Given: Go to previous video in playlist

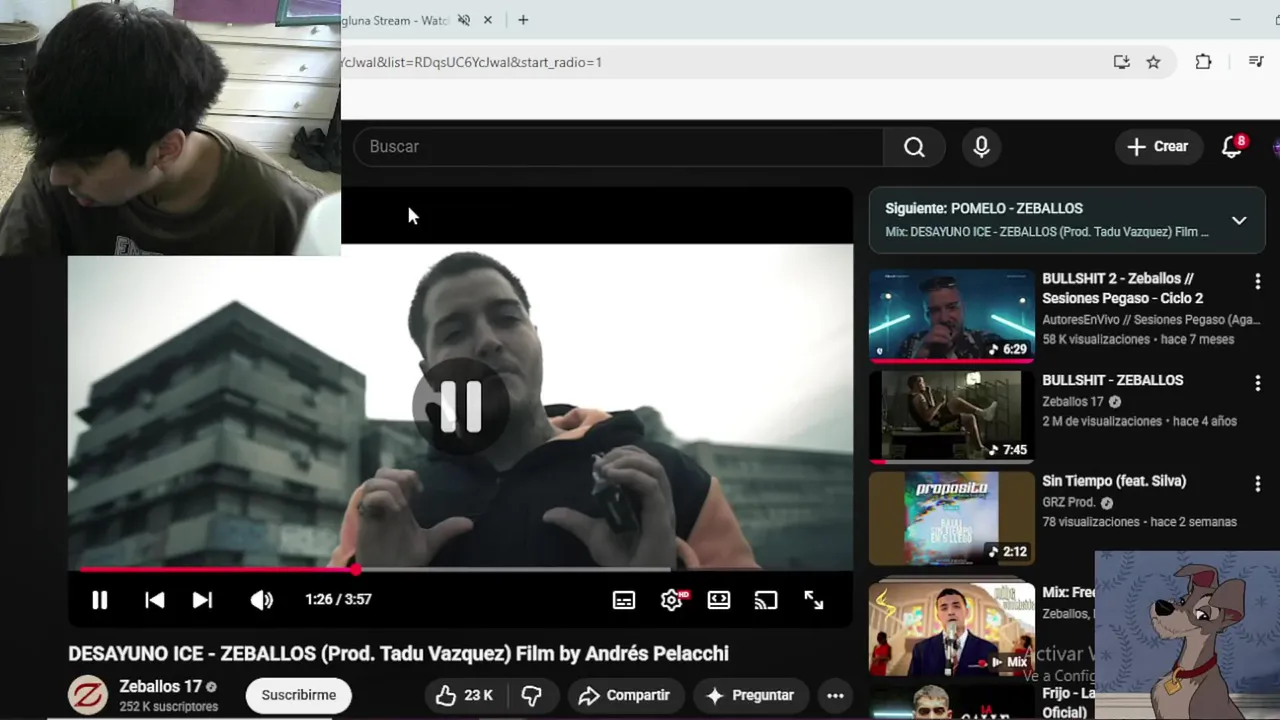Looking at the screenshot, I should pos(154,600).
